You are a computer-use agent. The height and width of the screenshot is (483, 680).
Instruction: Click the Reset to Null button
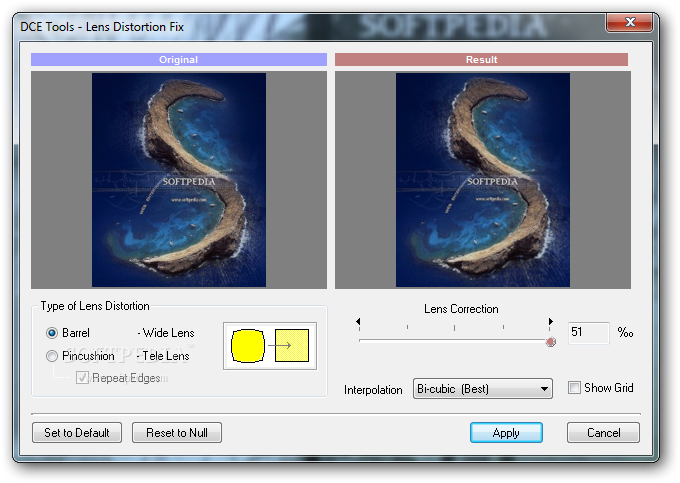[177, 433]
